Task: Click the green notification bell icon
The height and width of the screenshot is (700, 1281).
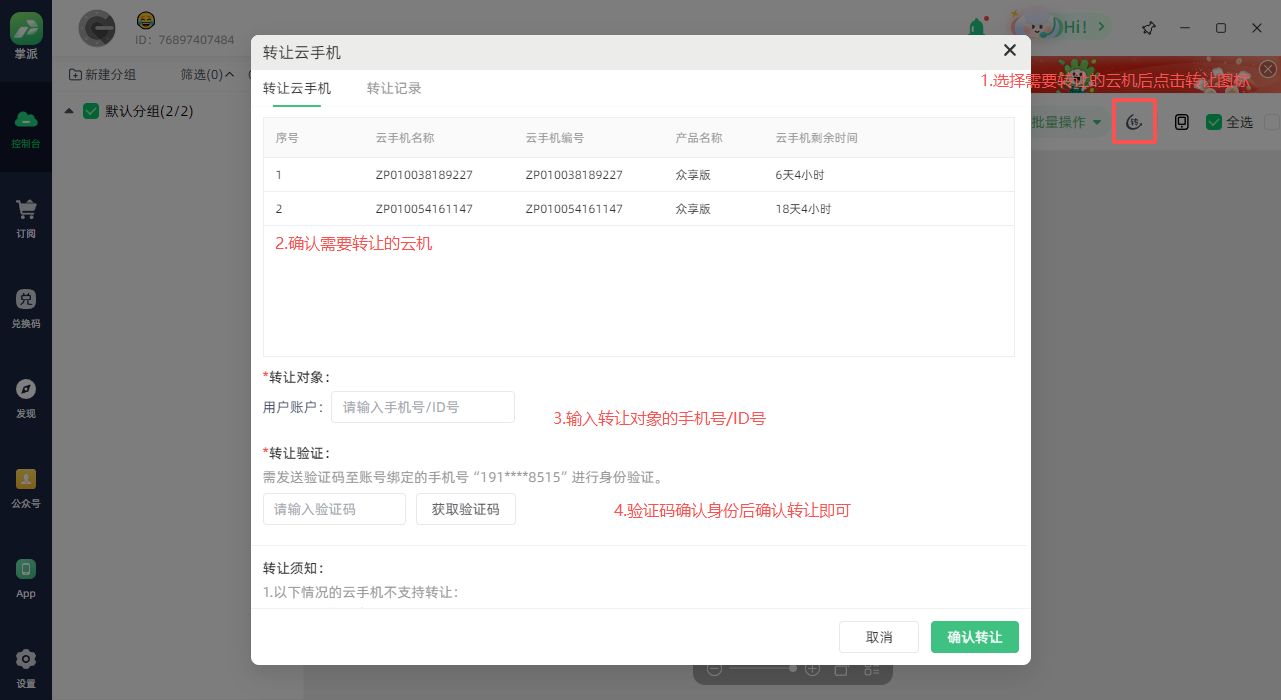Action: 977,27
